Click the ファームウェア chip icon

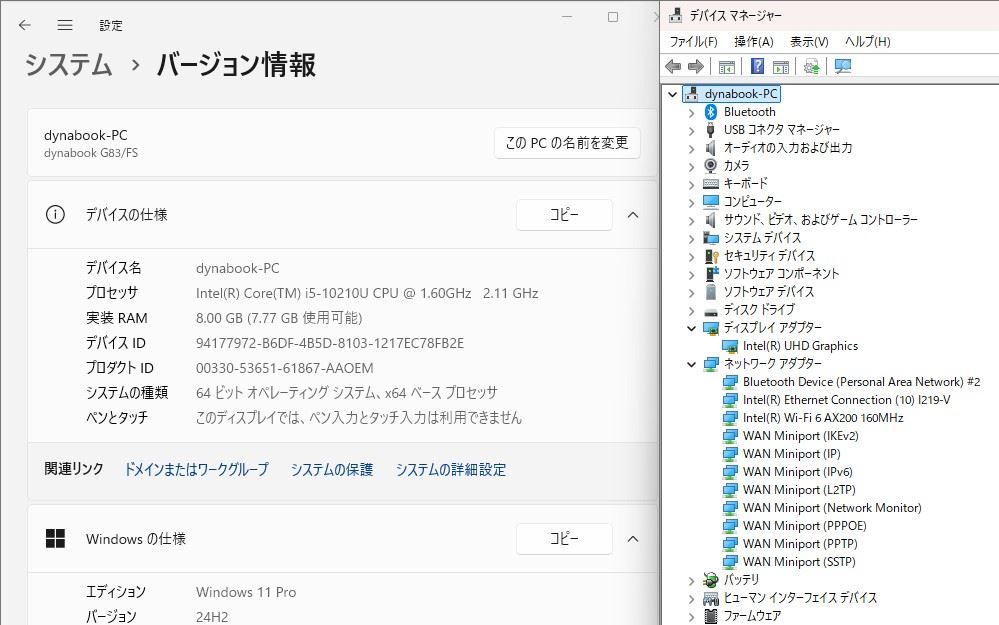click(x=711, y=615)
